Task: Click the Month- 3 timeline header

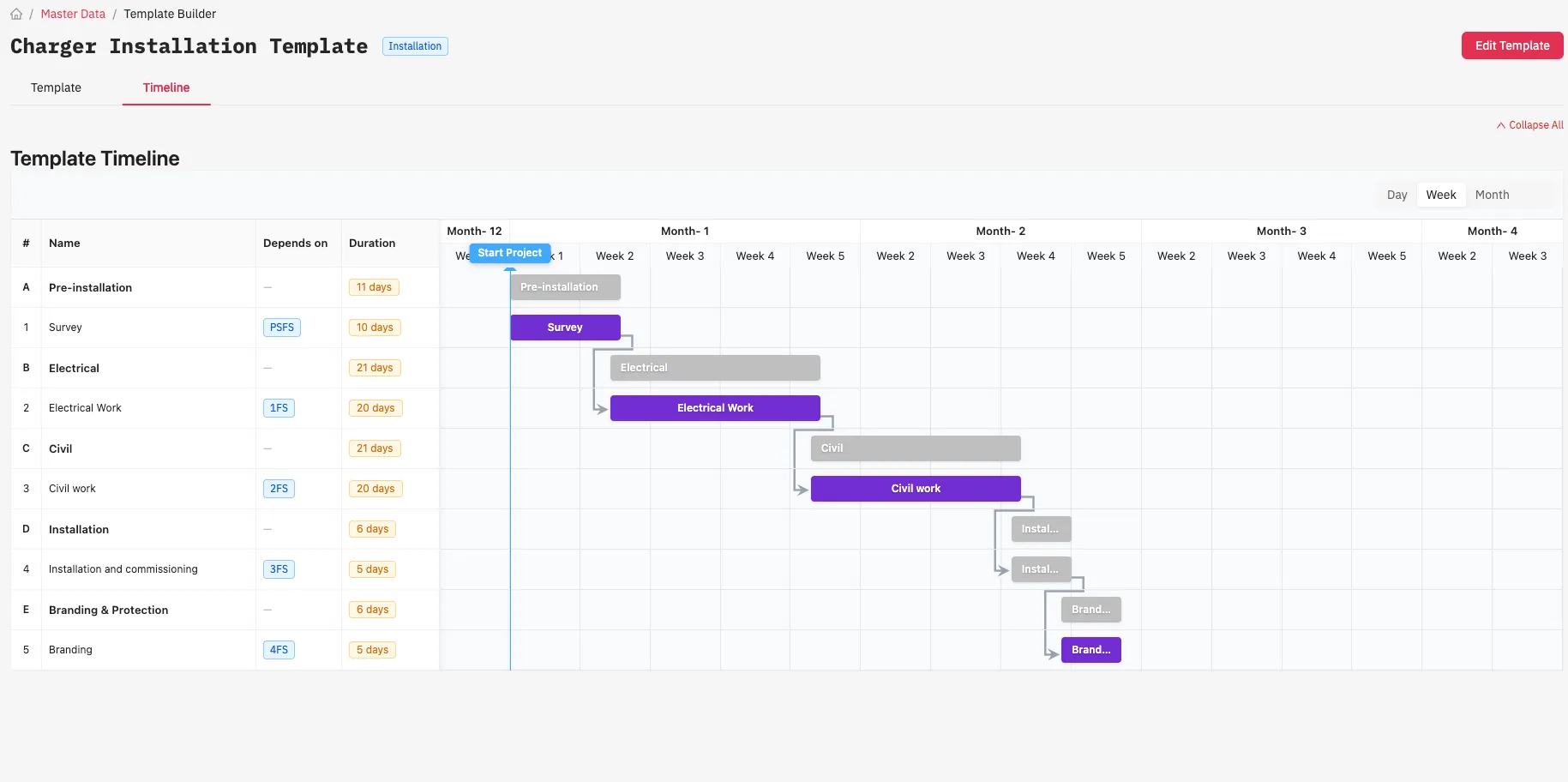Action: (1281, 232)
